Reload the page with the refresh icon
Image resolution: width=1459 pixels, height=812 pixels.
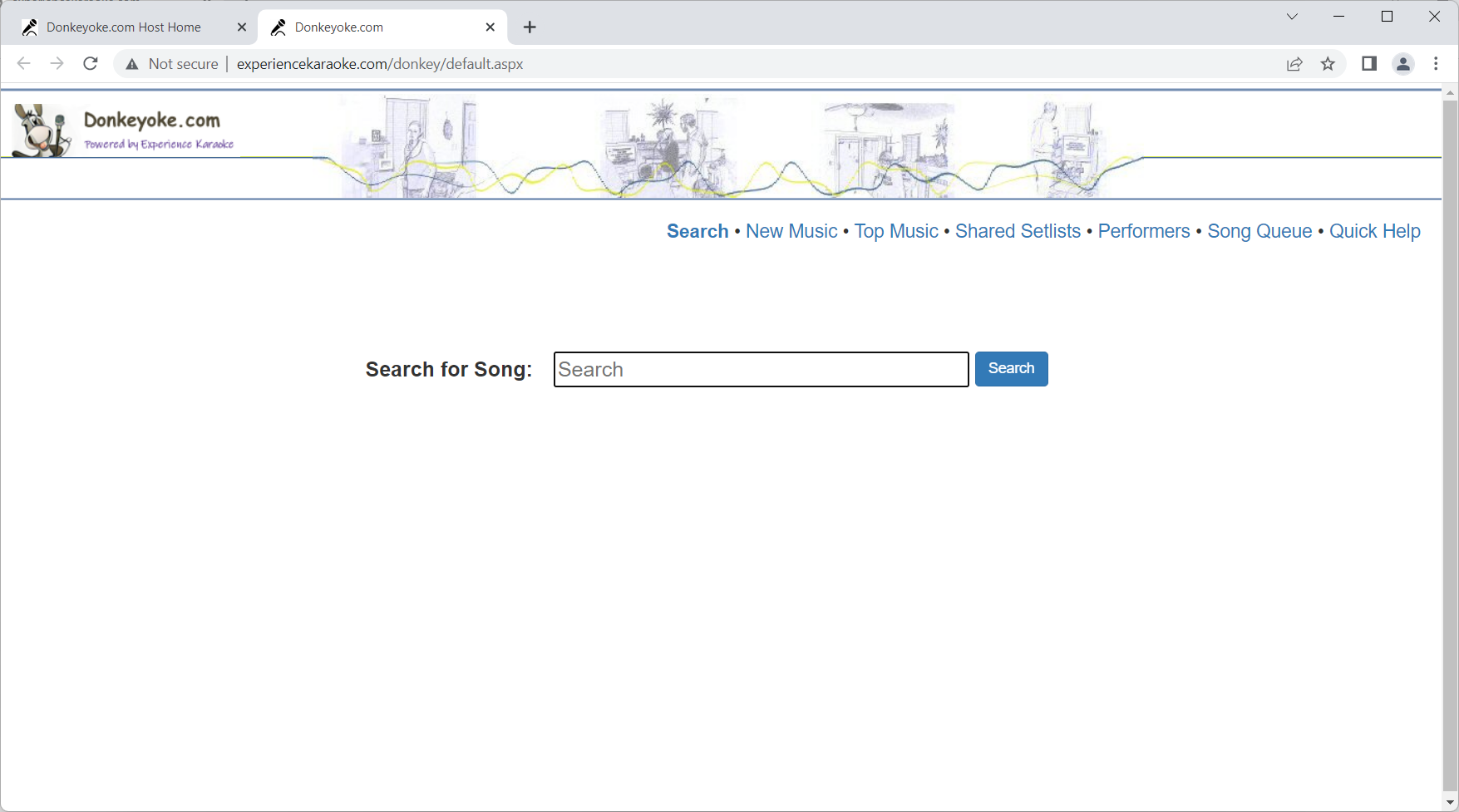tap(91, 64)
